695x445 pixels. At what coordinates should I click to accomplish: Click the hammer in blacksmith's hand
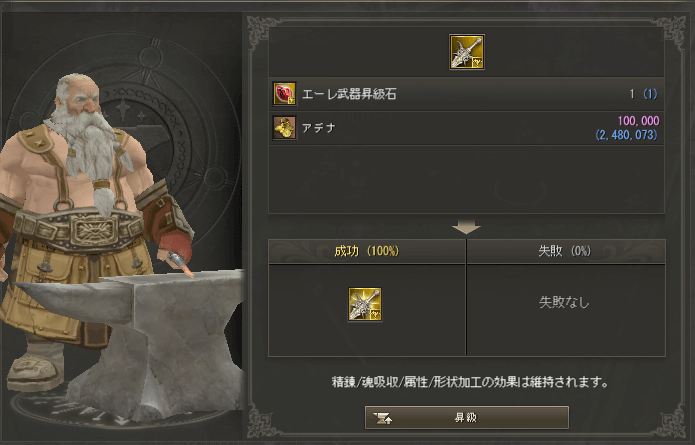(181, 263)
